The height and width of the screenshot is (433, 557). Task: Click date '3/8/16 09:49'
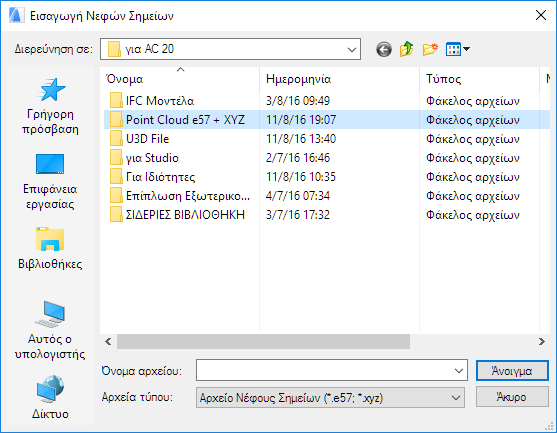point(298,101)
